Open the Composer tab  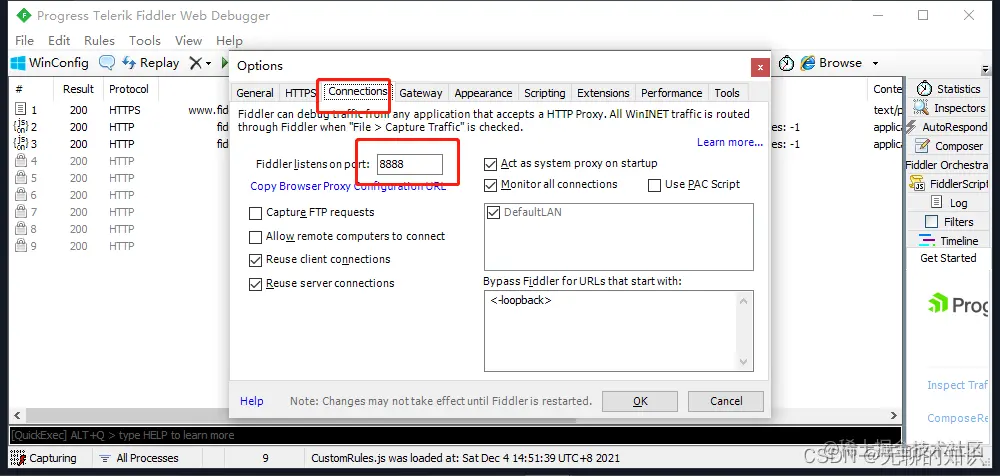tap(949, 146)
